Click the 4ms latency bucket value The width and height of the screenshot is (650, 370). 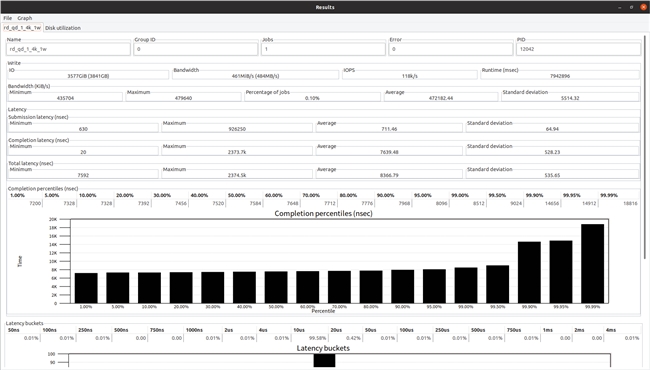(x=632, y=338)
